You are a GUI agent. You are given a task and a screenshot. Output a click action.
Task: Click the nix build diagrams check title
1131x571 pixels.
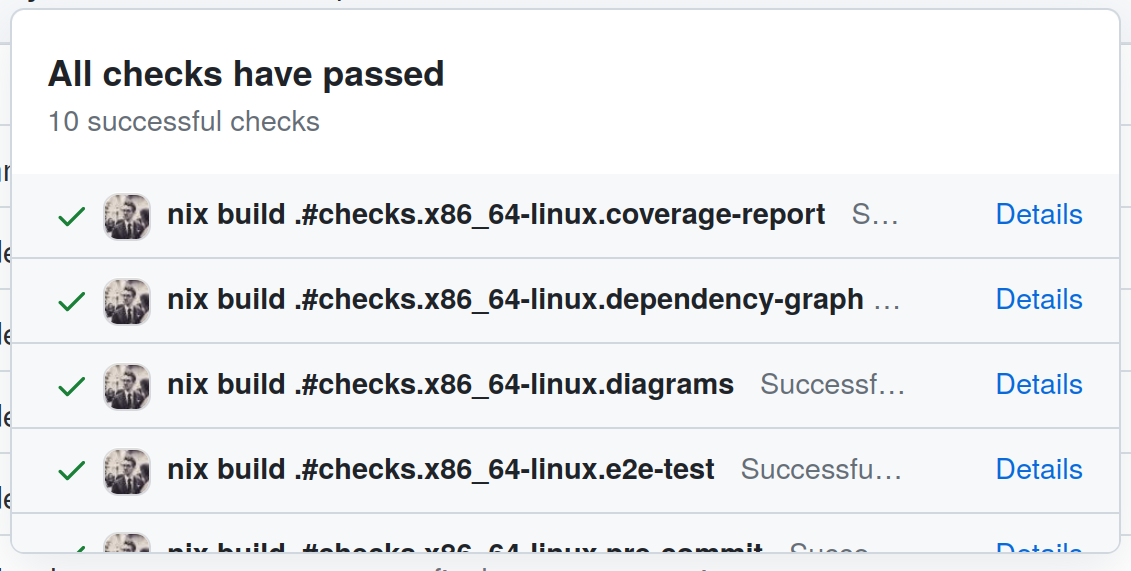click(450, 385)
